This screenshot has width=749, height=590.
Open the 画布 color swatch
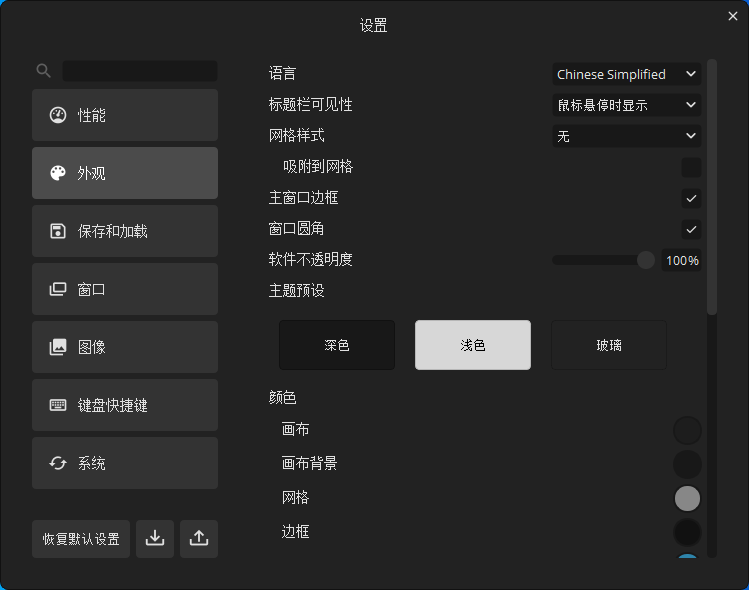pyautogui.click(x=687, y=430)
